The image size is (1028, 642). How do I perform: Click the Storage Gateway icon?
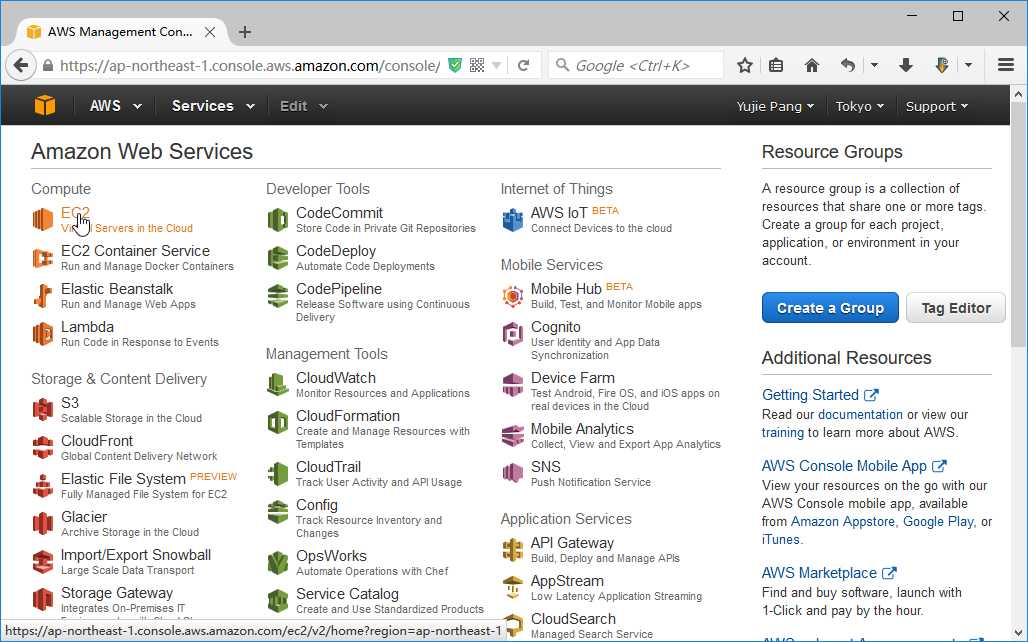coord(43,599)
